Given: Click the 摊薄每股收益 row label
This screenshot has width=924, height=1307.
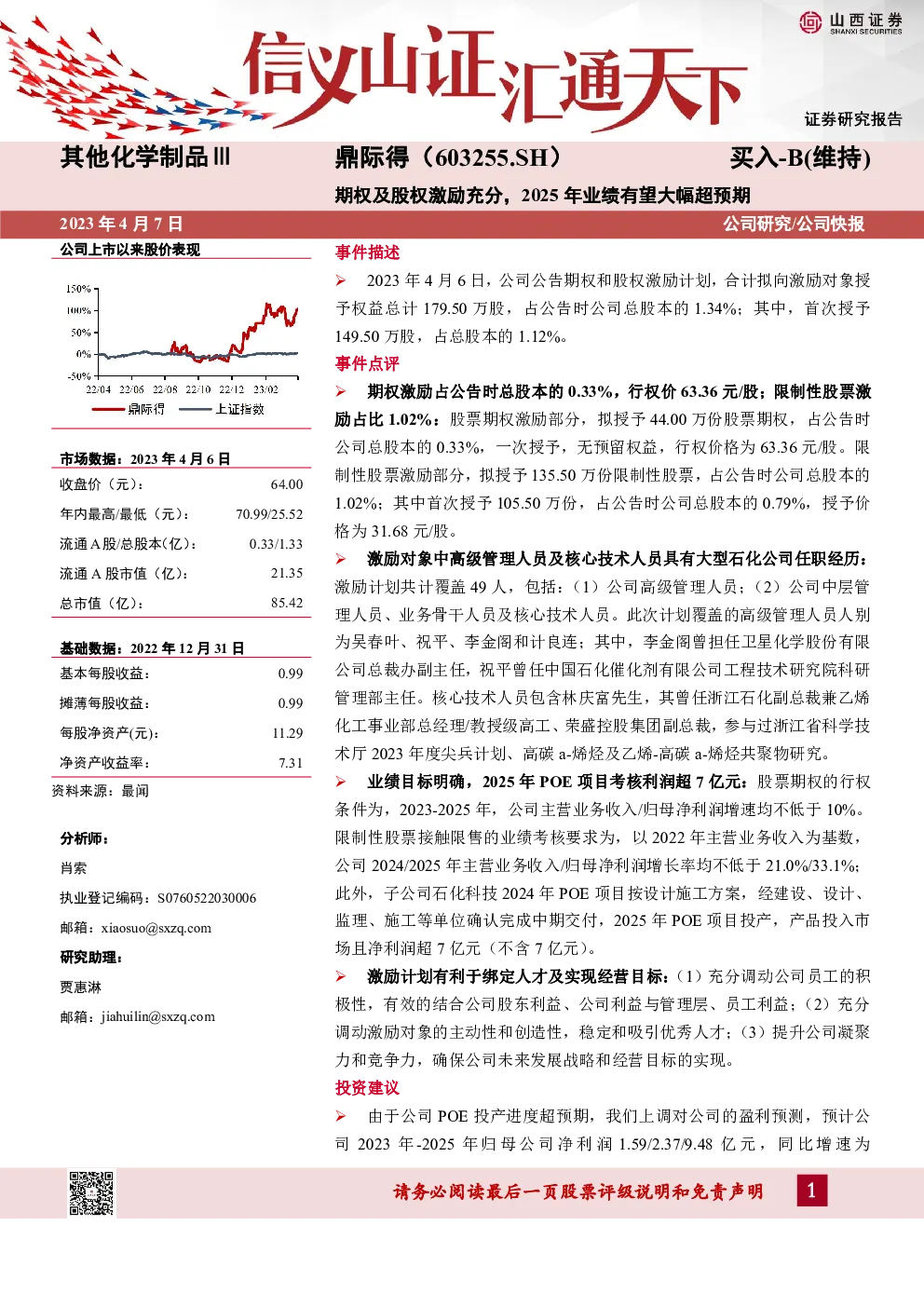Looking at the screenshot, I should pyautogui.click(x=104, y=703).
